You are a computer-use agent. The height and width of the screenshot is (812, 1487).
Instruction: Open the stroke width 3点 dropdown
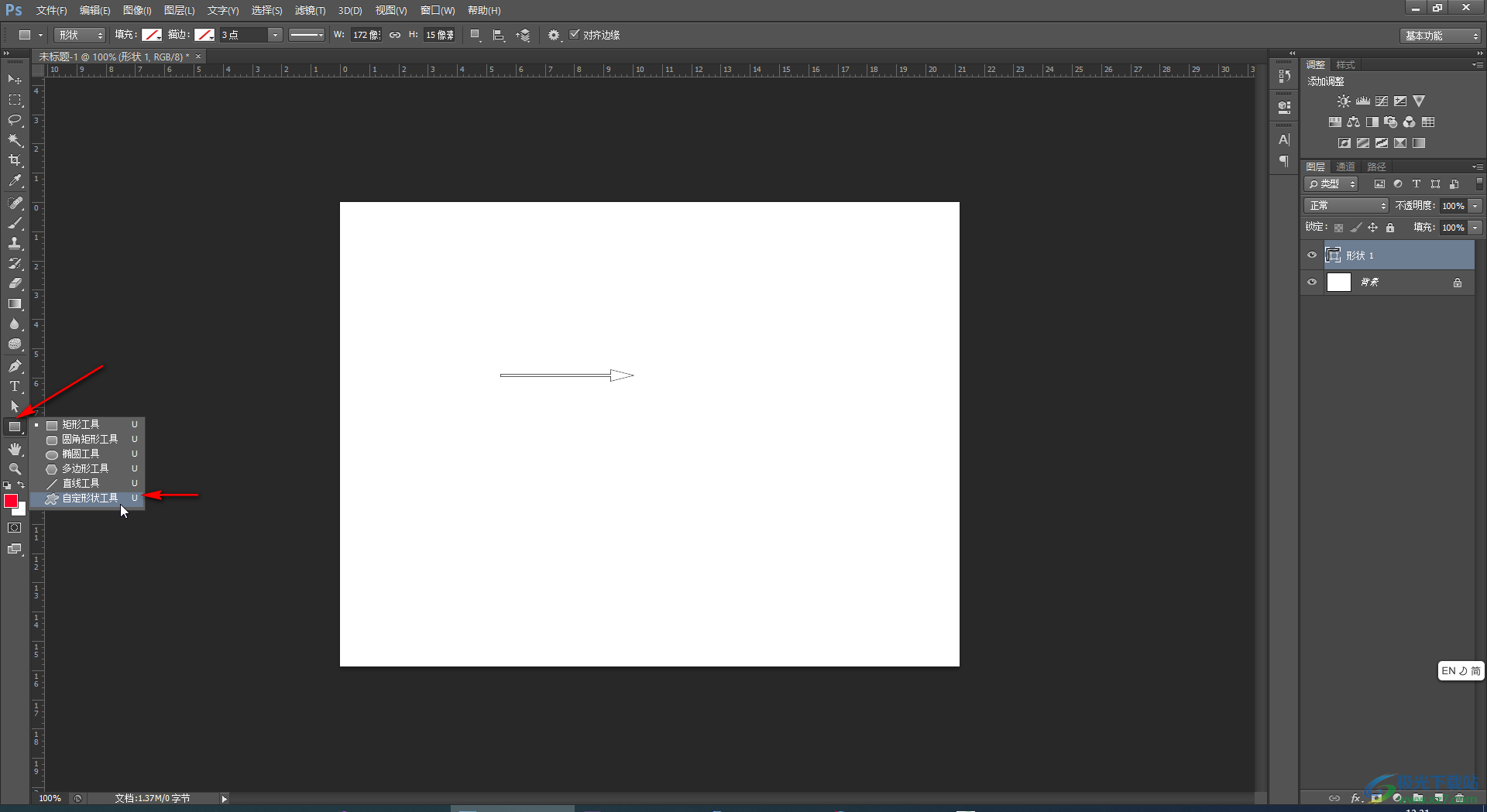click(275, 35)
